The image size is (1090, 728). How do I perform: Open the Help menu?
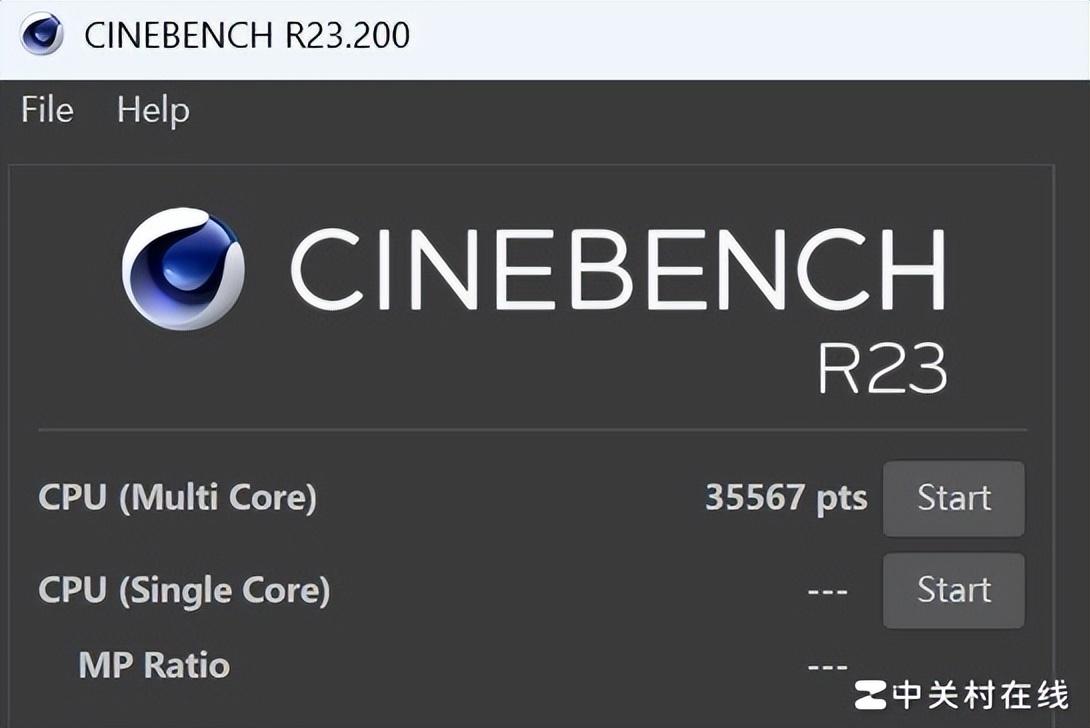click(x=152, y=109)
